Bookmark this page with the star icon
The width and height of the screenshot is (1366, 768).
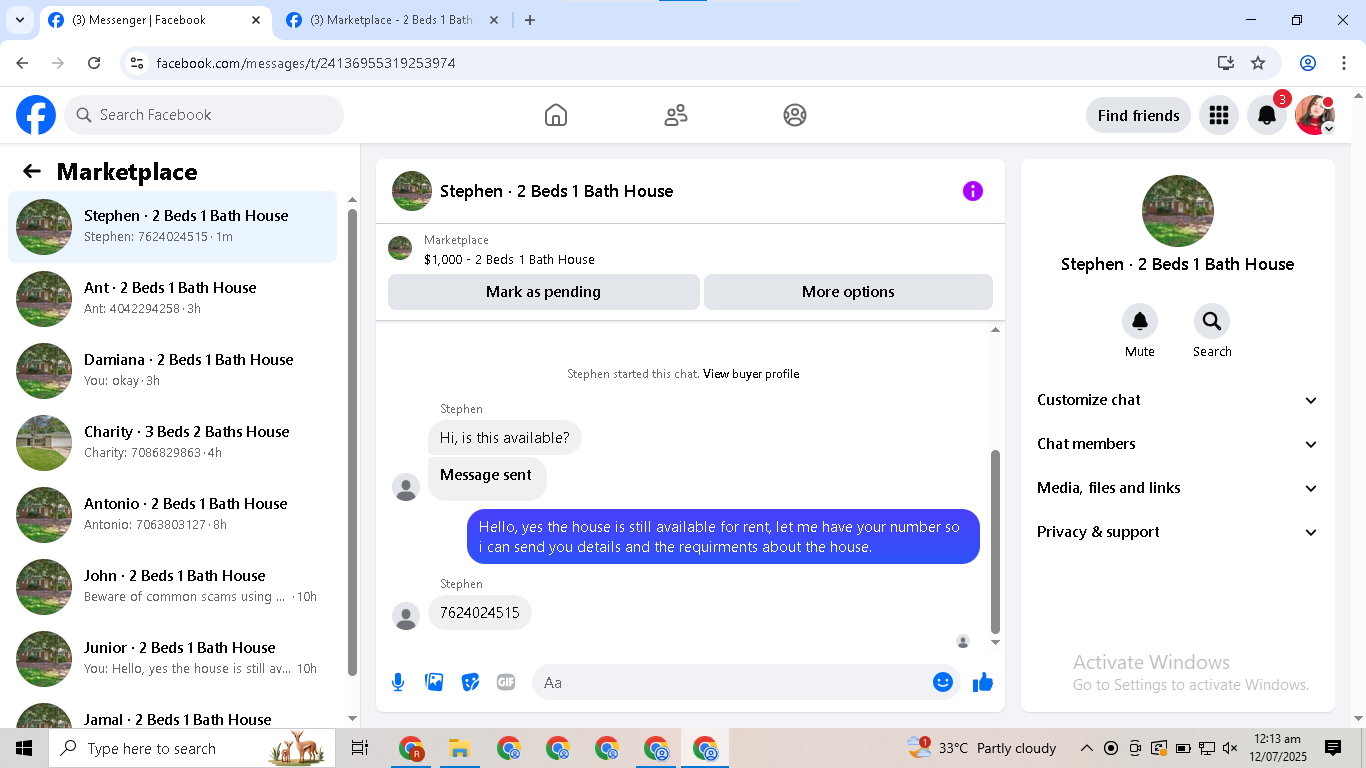(1258, 63)
